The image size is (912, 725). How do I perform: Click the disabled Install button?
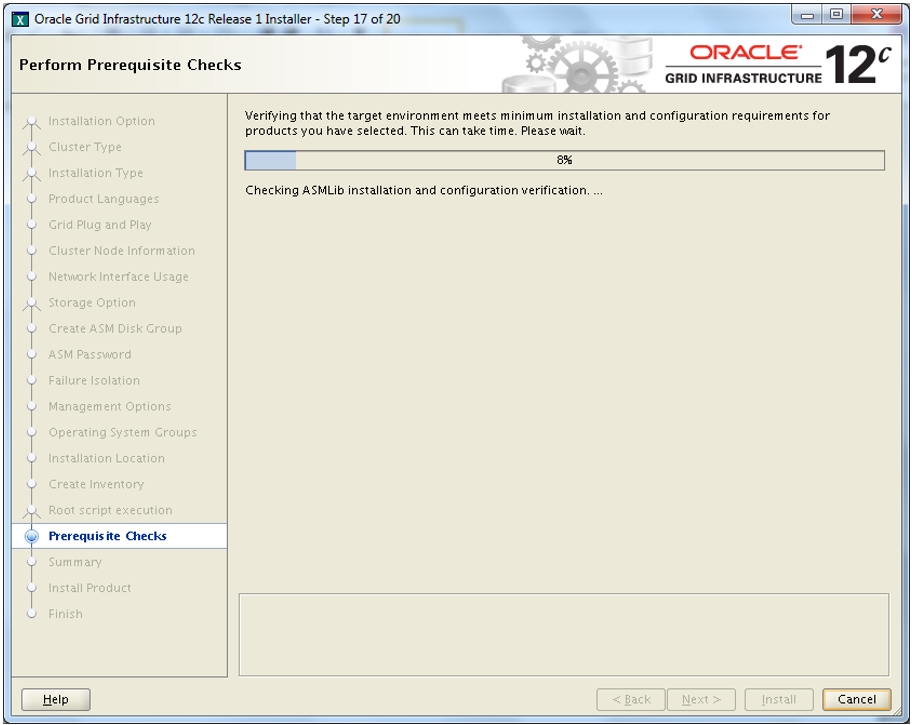[779, 699]
